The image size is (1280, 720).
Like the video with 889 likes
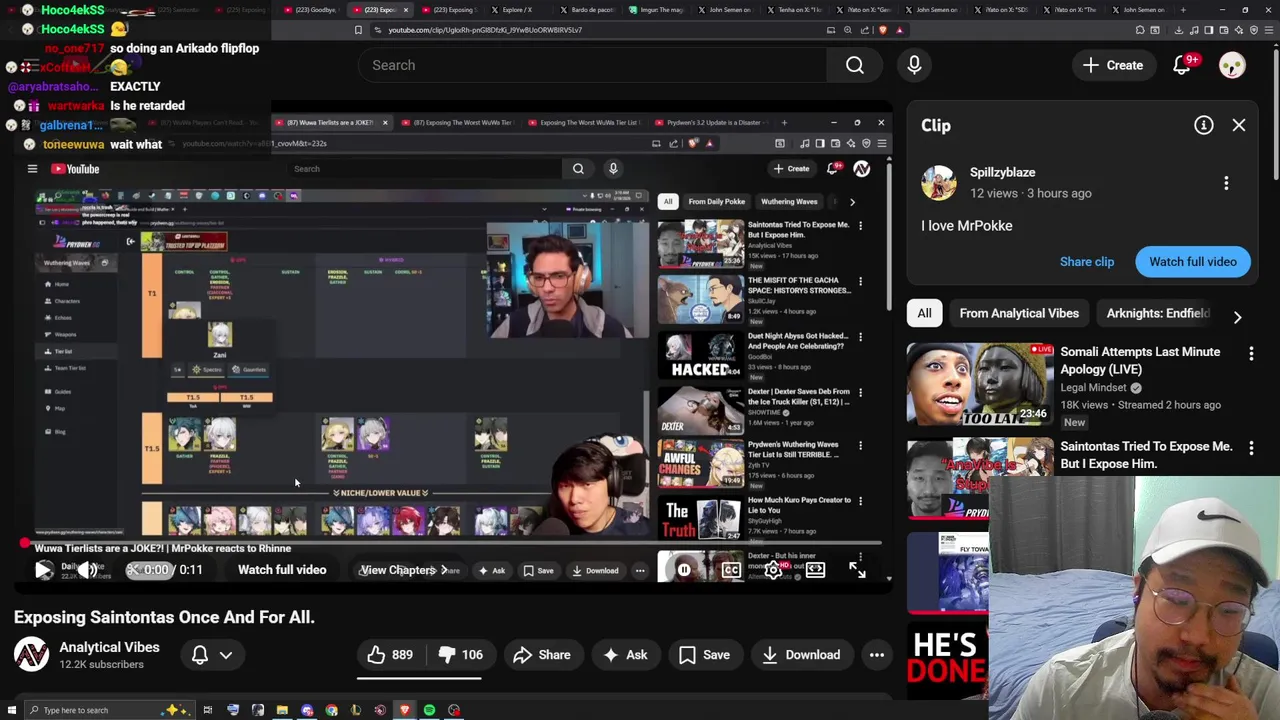coord(389,655)
